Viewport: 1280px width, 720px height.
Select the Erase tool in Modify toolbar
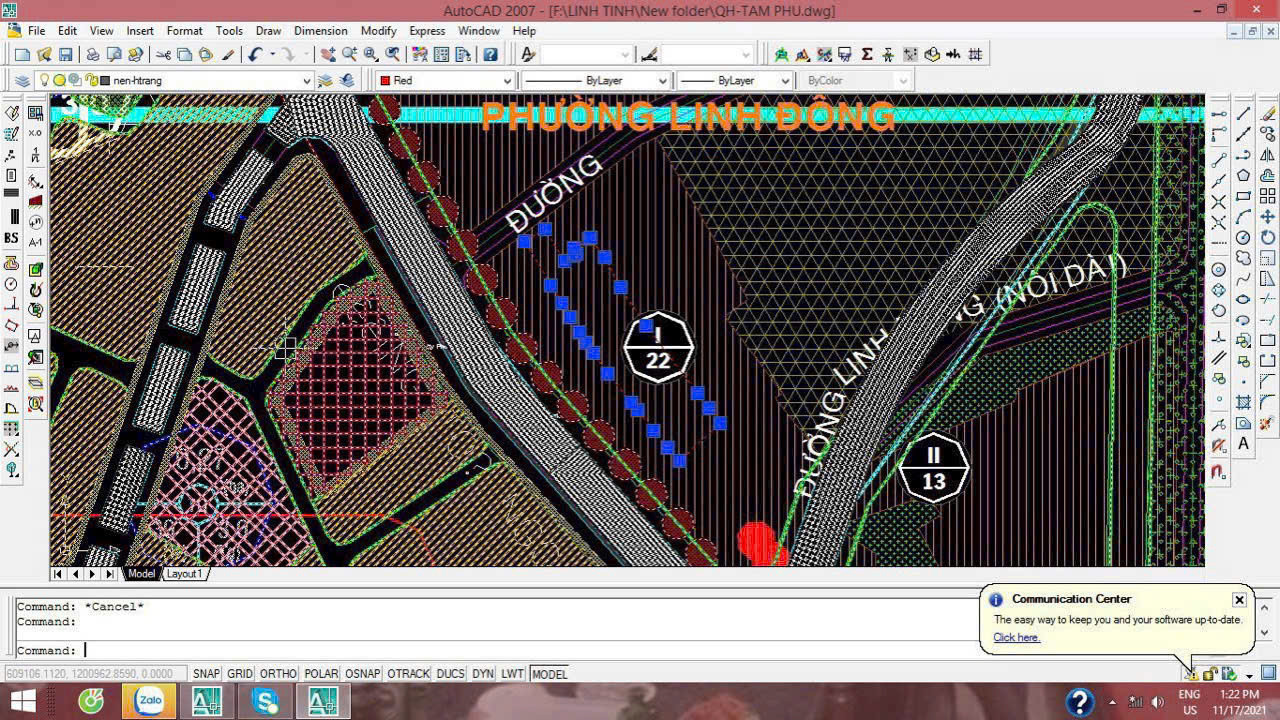click(1268, 113)
